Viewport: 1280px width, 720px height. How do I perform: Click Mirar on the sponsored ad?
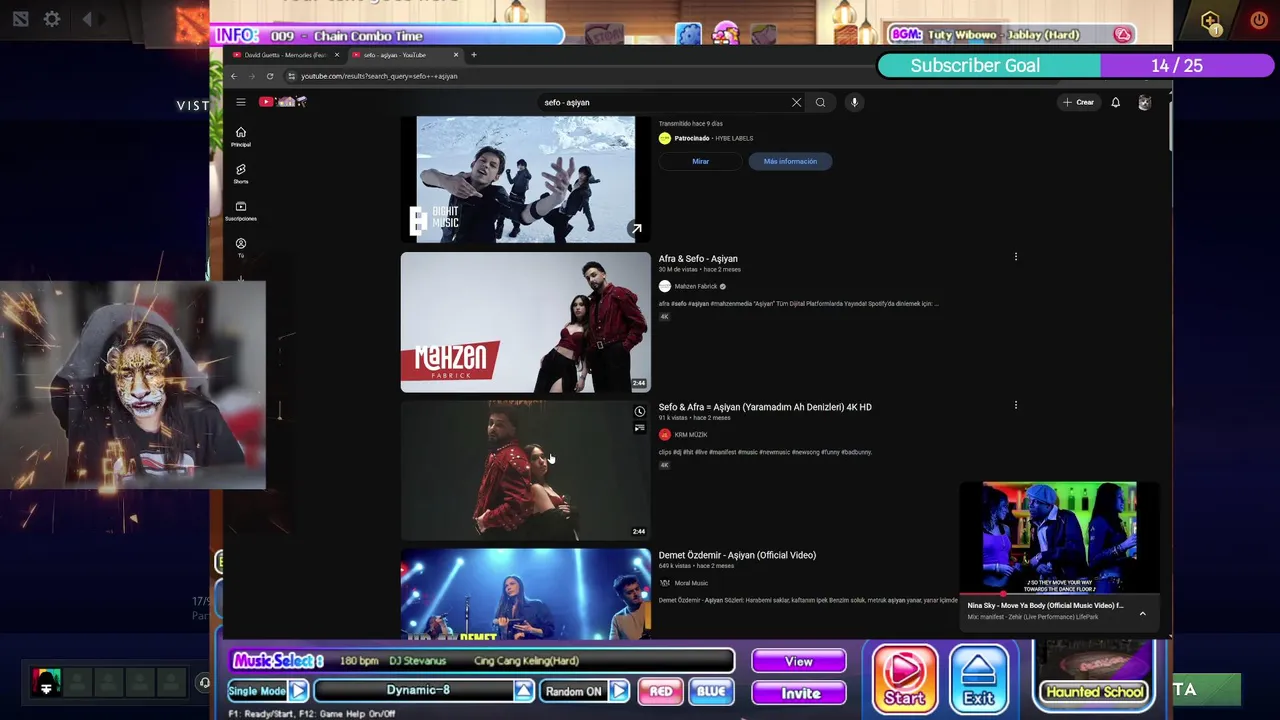(x=700, y=161)
